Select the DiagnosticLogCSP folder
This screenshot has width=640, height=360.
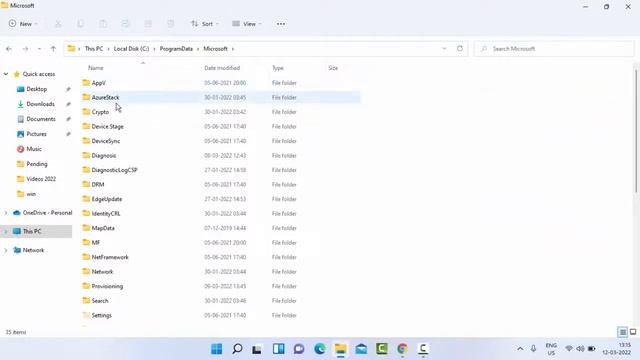(115, 170)
